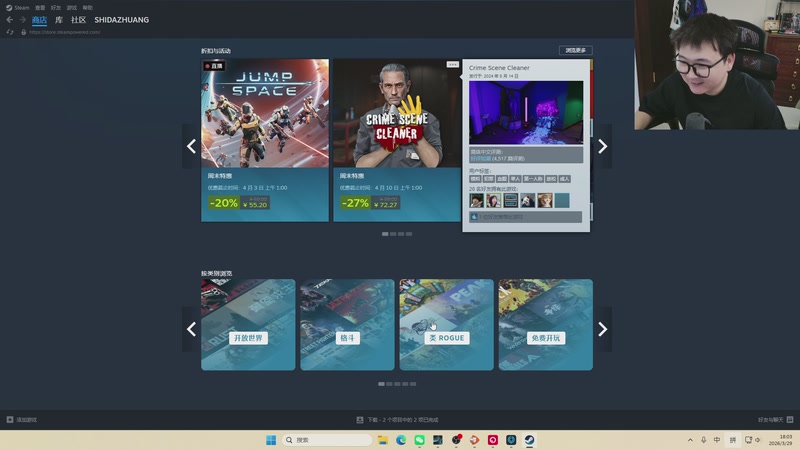Click the microphone icon in the system tray
Screen dimensions: 800x450
pos(704,440)
